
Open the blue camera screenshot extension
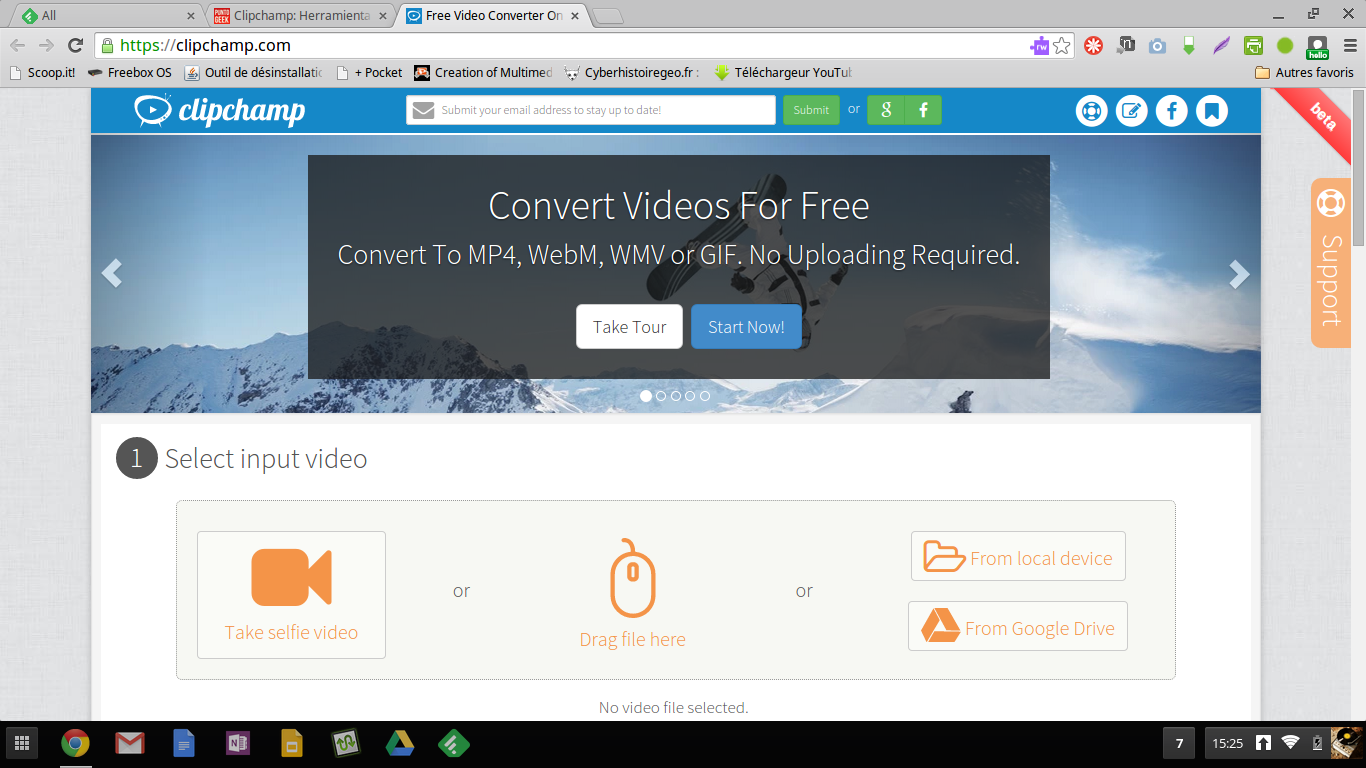pos(1157,45)
